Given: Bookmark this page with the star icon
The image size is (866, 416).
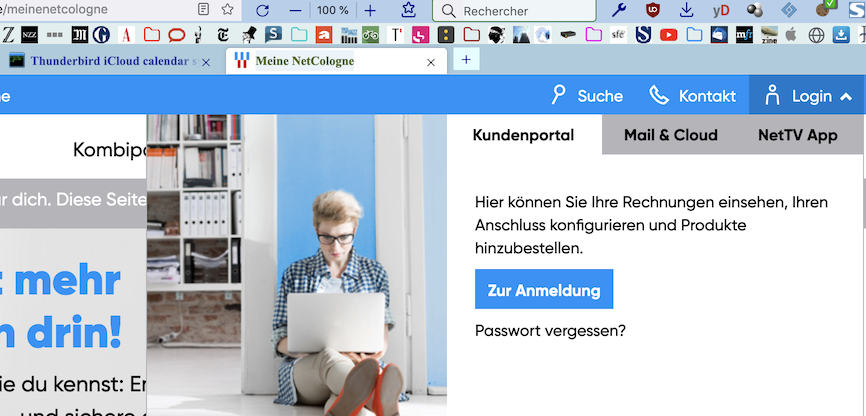Looking at the screenshot, I should point(227,9).
